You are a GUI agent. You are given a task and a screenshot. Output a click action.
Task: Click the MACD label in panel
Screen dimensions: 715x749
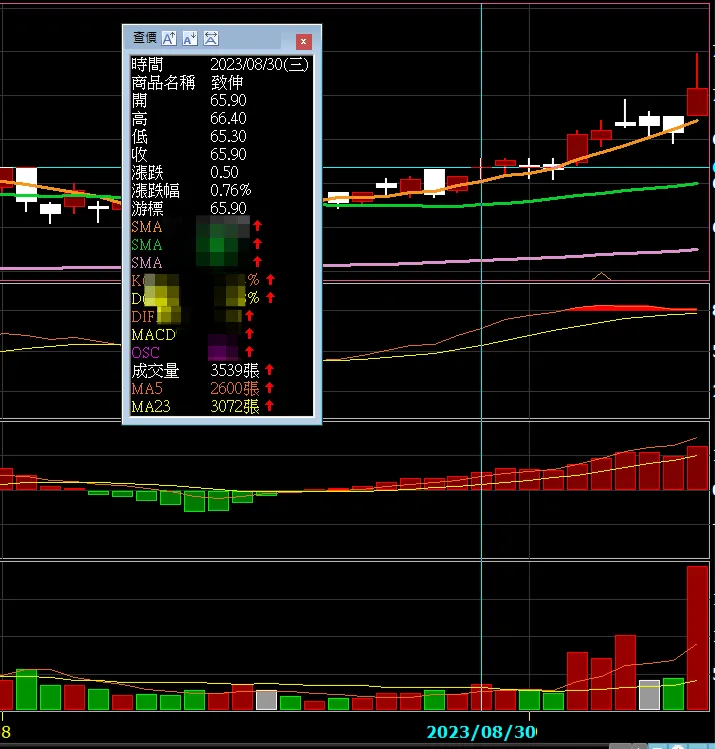coord(153,335)
